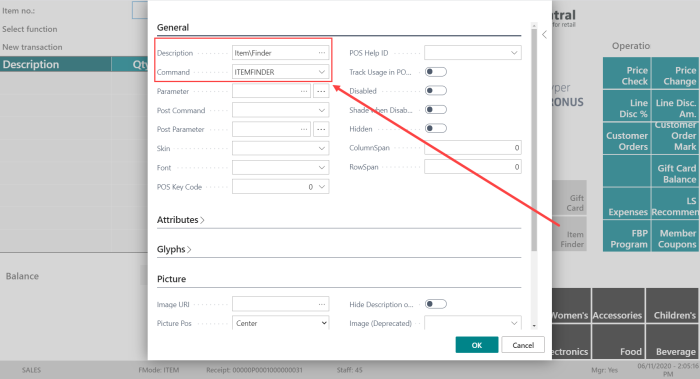This screenshot has width=700, height=379.
Task: Open the Skin dropdown list
Action: click(280, 148)
